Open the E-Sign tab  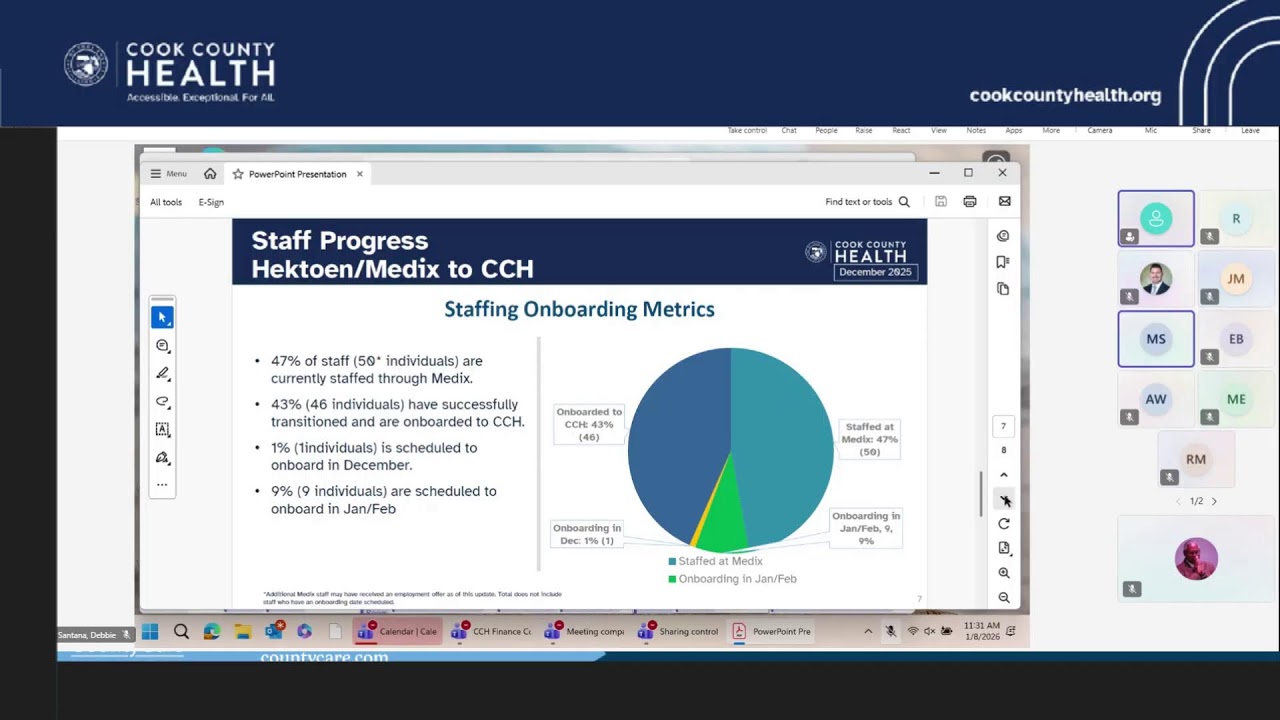[x=211, y=202]
